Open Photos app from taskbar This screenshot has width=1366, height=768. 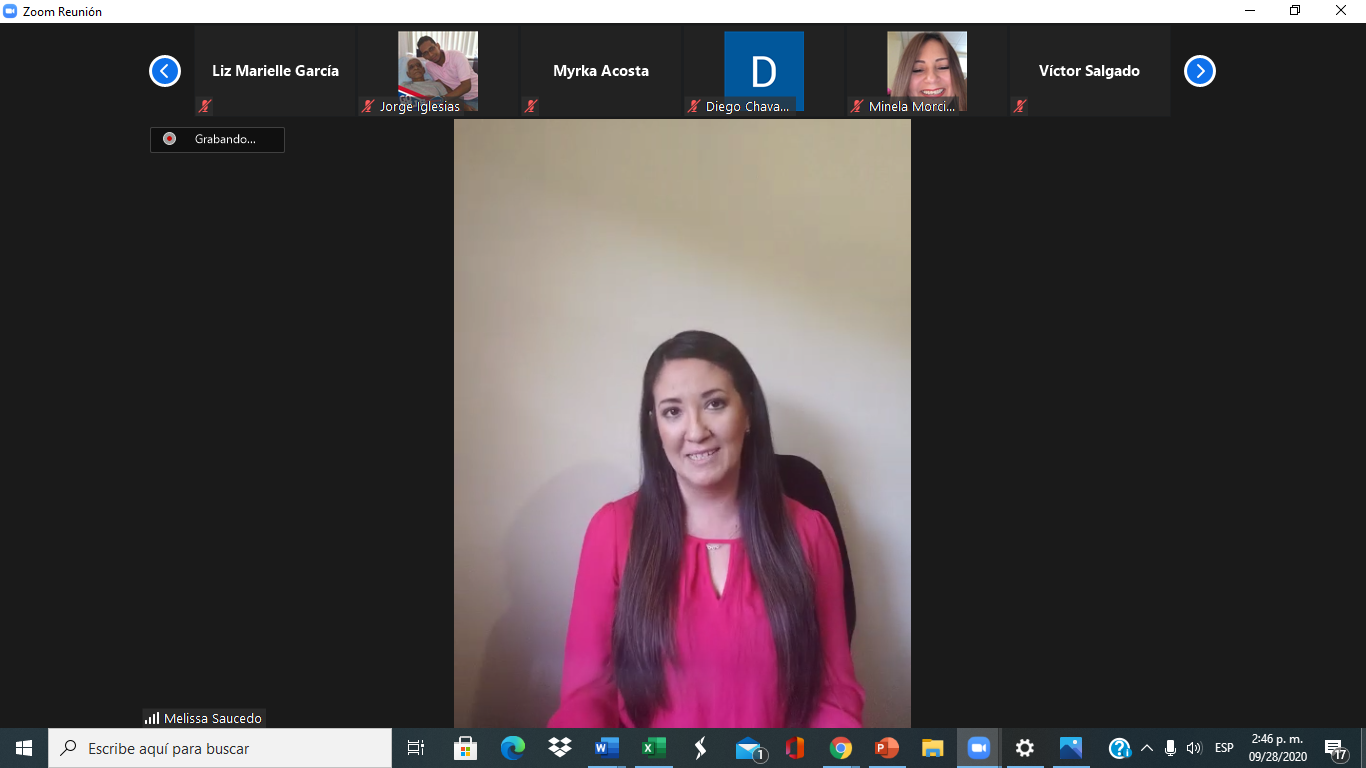pyautogui.click(x=1071, y=748)
